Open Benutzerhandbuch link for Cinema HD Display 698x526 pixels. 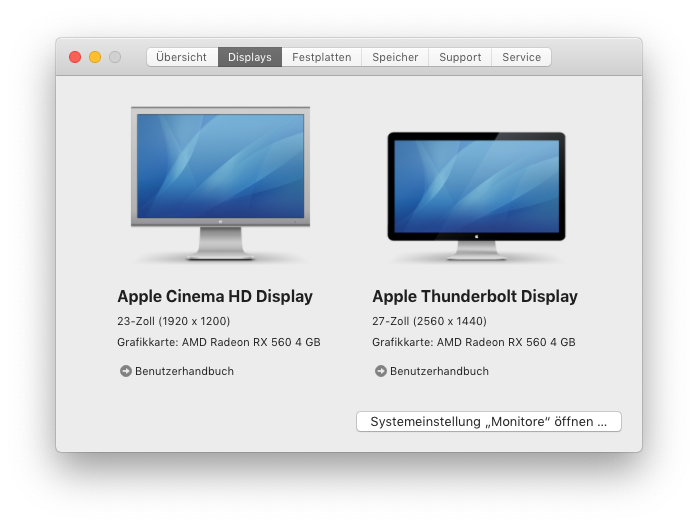click(x=184, y=371)
